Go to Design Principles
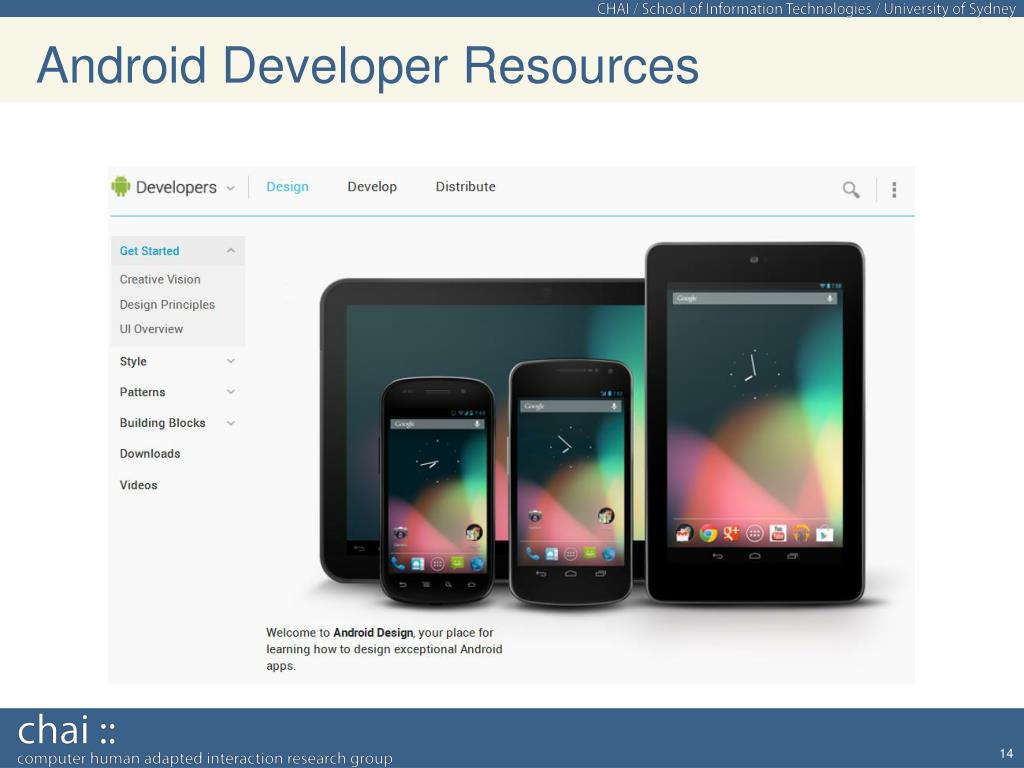Viewport: 1024px width, 768px height. [167, 304]
